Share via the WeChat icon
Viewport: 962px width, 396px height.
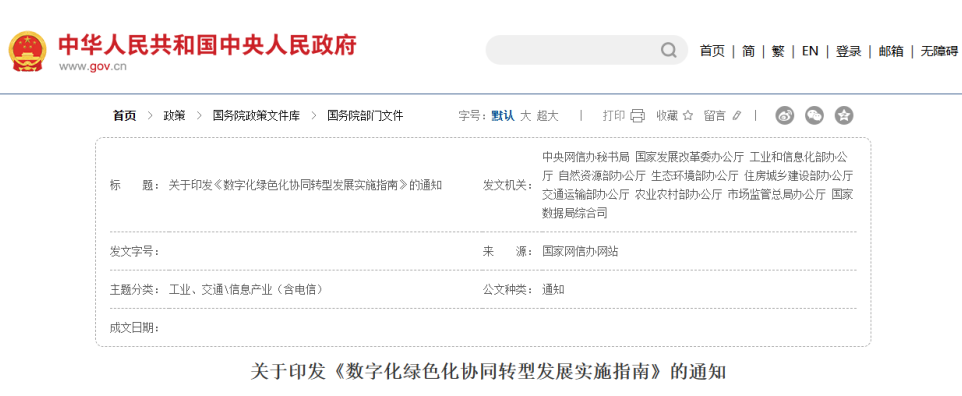click(x=814, y=115)
